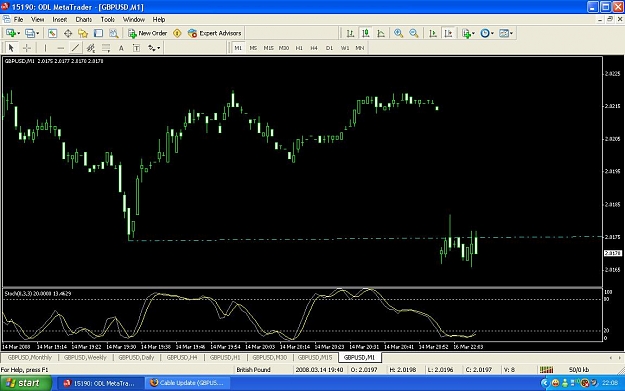Expand the Profiles dropdown arrow

[37, 33]
